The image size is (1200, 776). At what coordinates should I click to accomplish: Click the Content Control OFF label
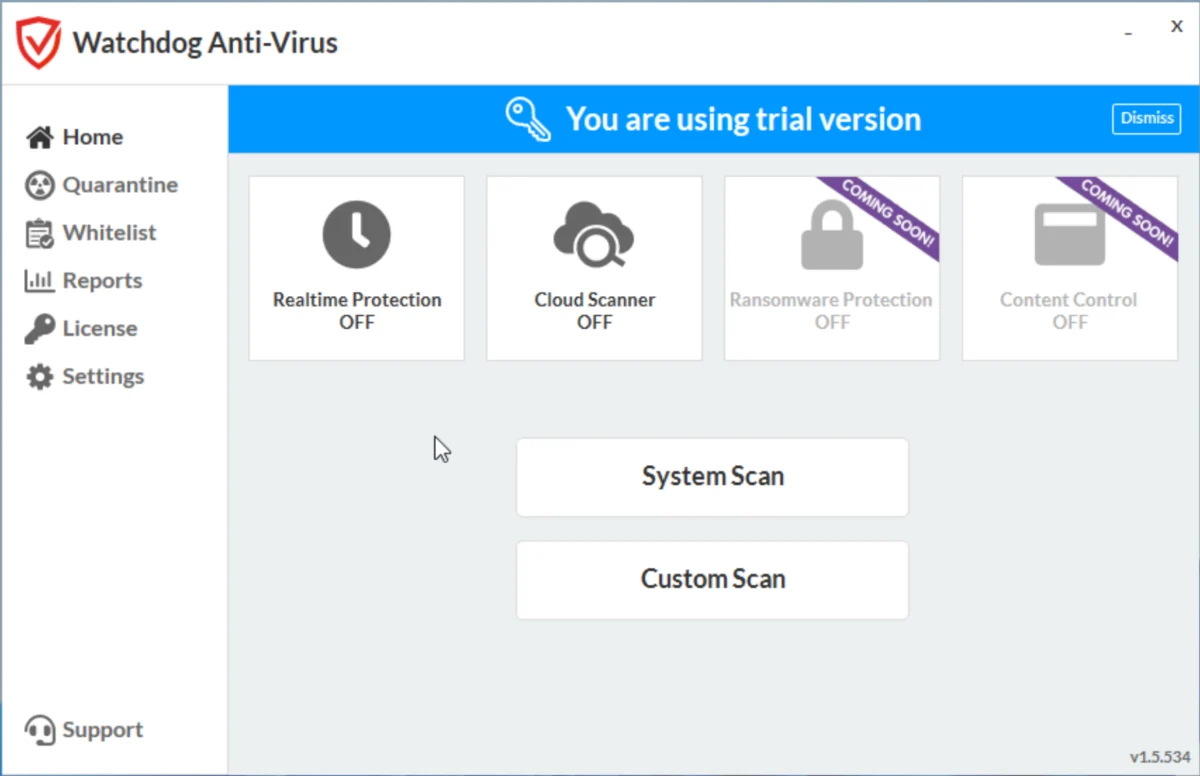pos(1070,323)
